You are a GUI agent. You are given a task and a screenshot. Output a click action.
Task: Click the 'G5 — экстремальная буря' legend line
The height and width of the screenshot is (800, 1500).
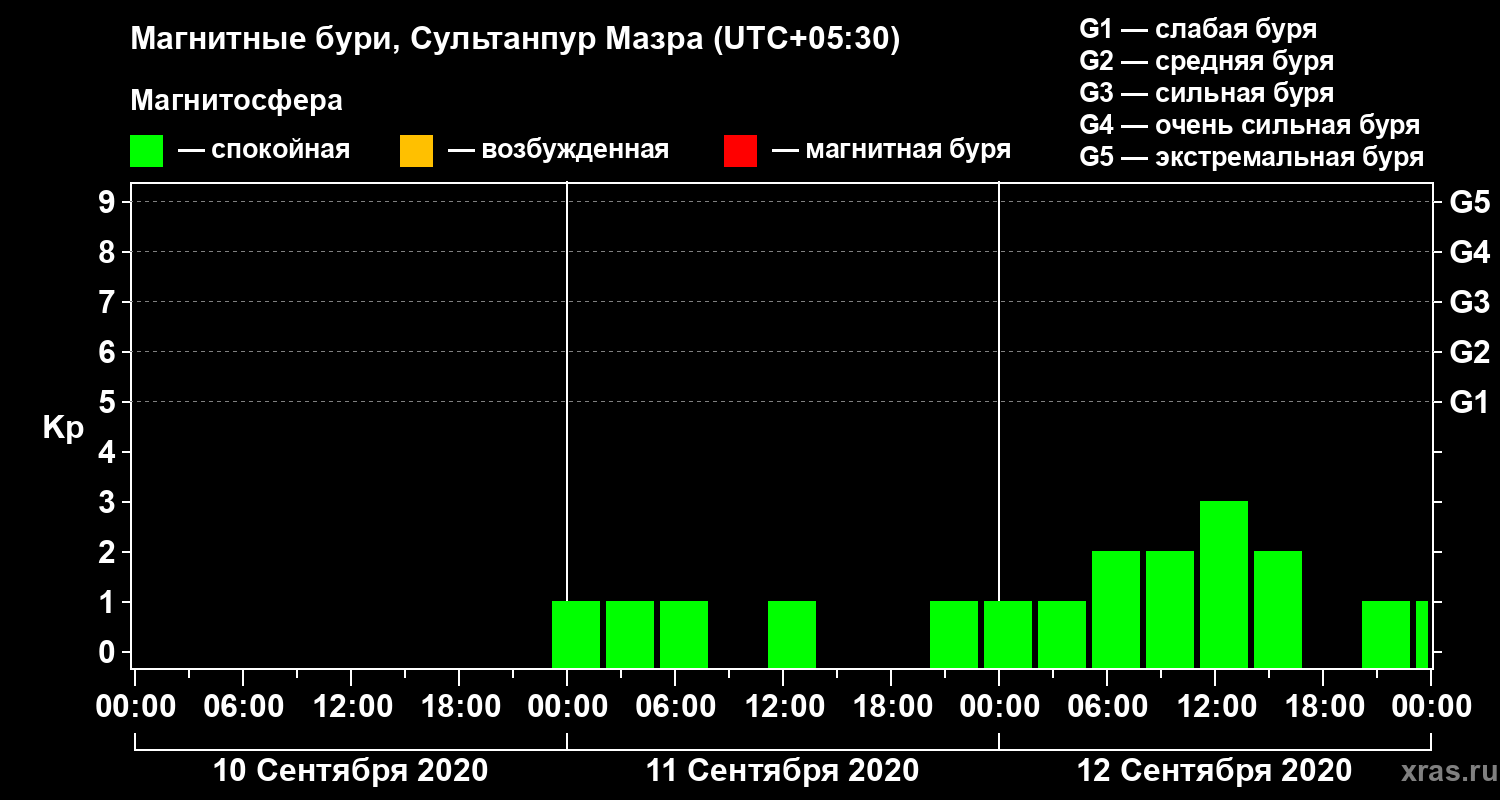click(x=1252, y=157)
